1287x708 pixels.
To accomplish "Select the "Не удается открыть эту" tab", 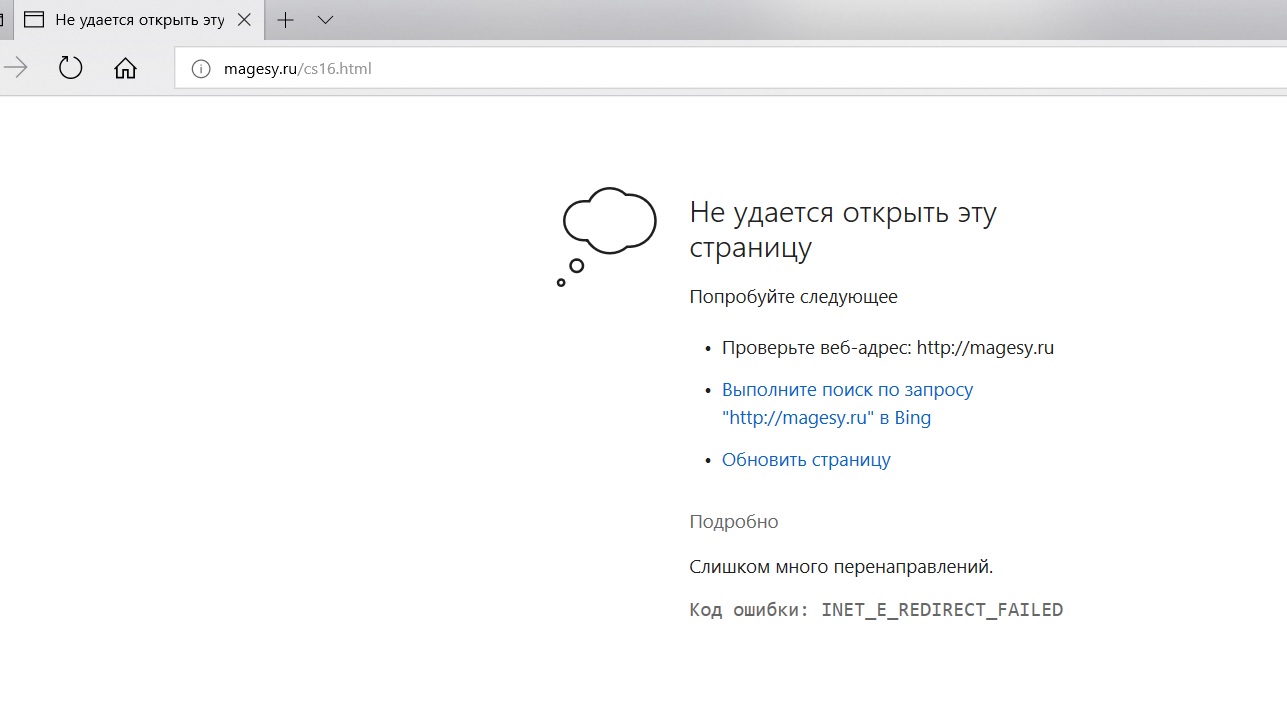I will click(x=138, y=20).
